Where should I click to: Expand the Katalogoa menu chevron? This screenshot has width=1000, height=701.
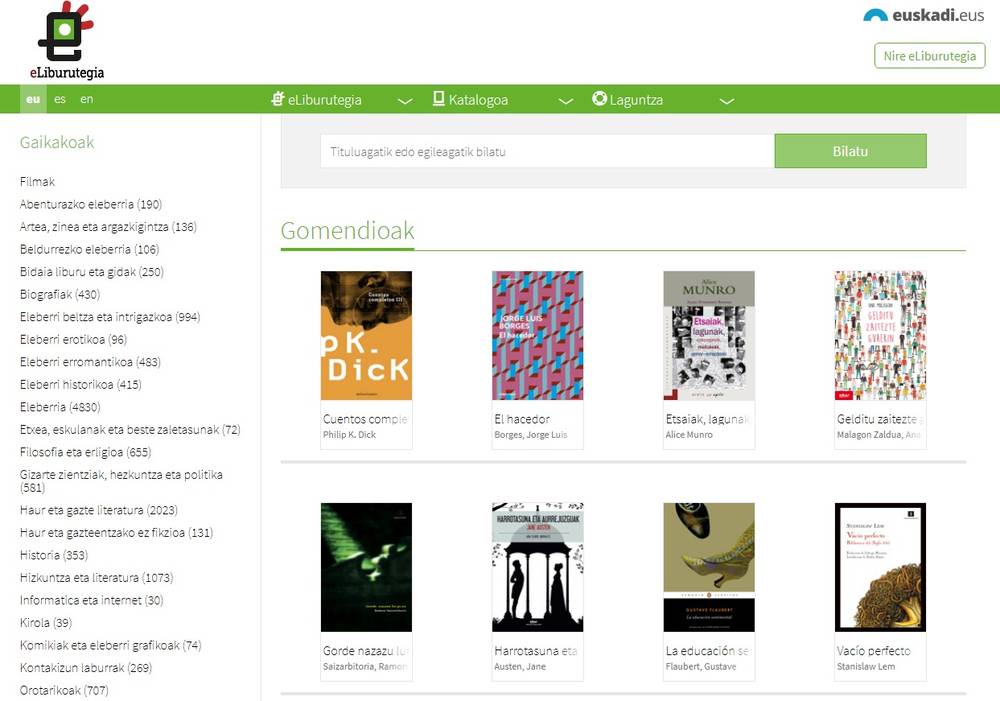[x=566, y=101]
